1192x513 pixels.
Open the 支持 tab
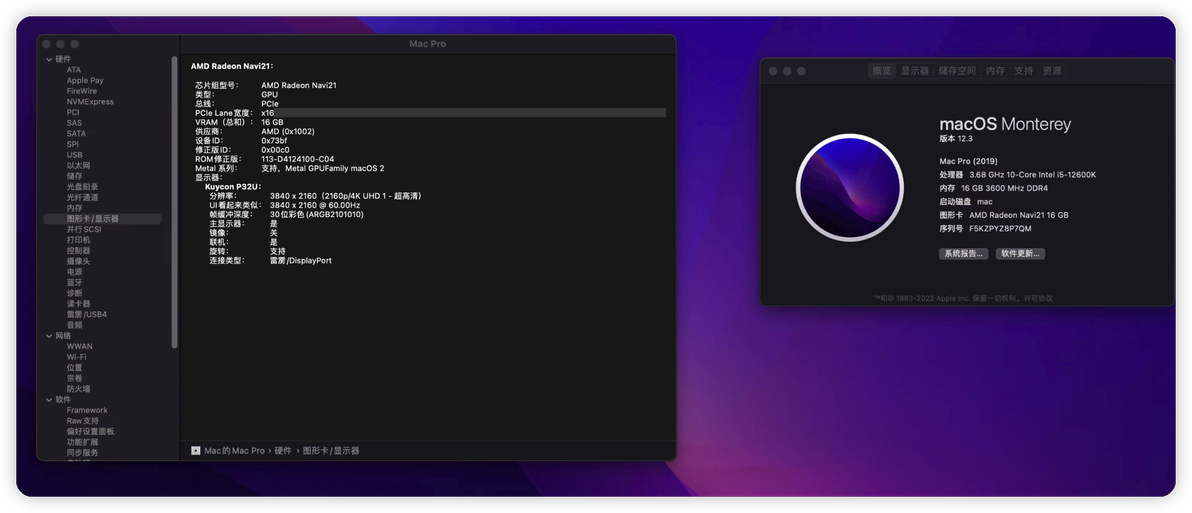pyautogui.click(x=1023, y=71)
